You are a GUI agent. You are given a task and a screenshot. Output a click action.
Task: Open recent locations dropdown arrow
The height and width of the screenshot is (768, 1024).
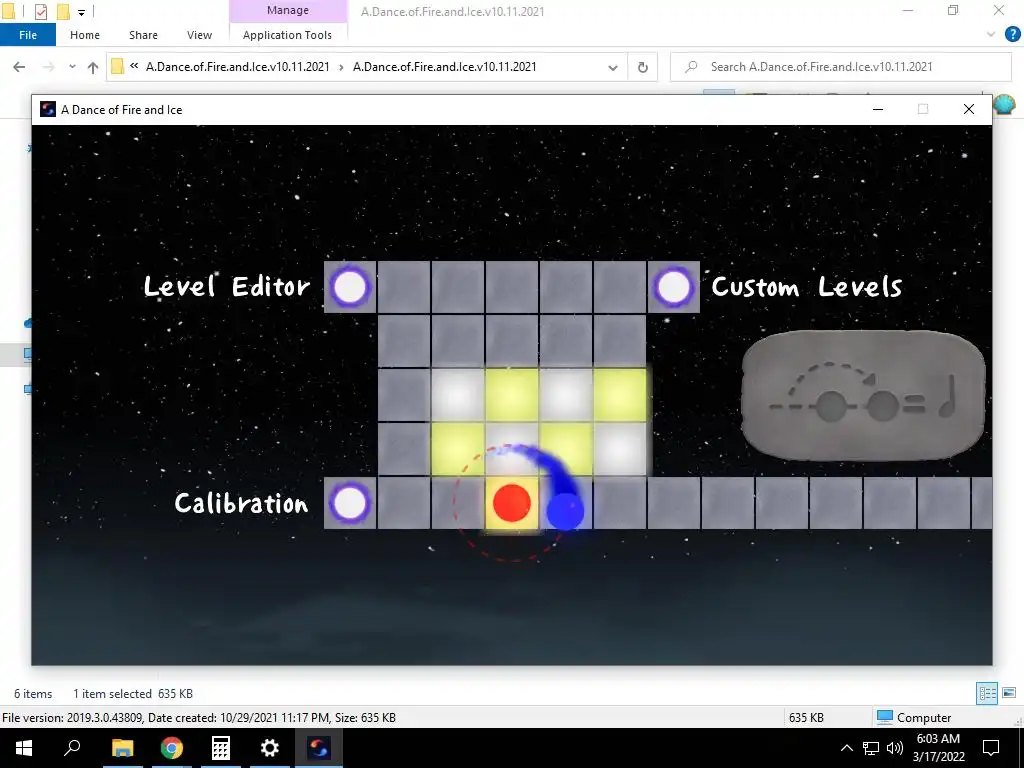click(x=72, y=67)
